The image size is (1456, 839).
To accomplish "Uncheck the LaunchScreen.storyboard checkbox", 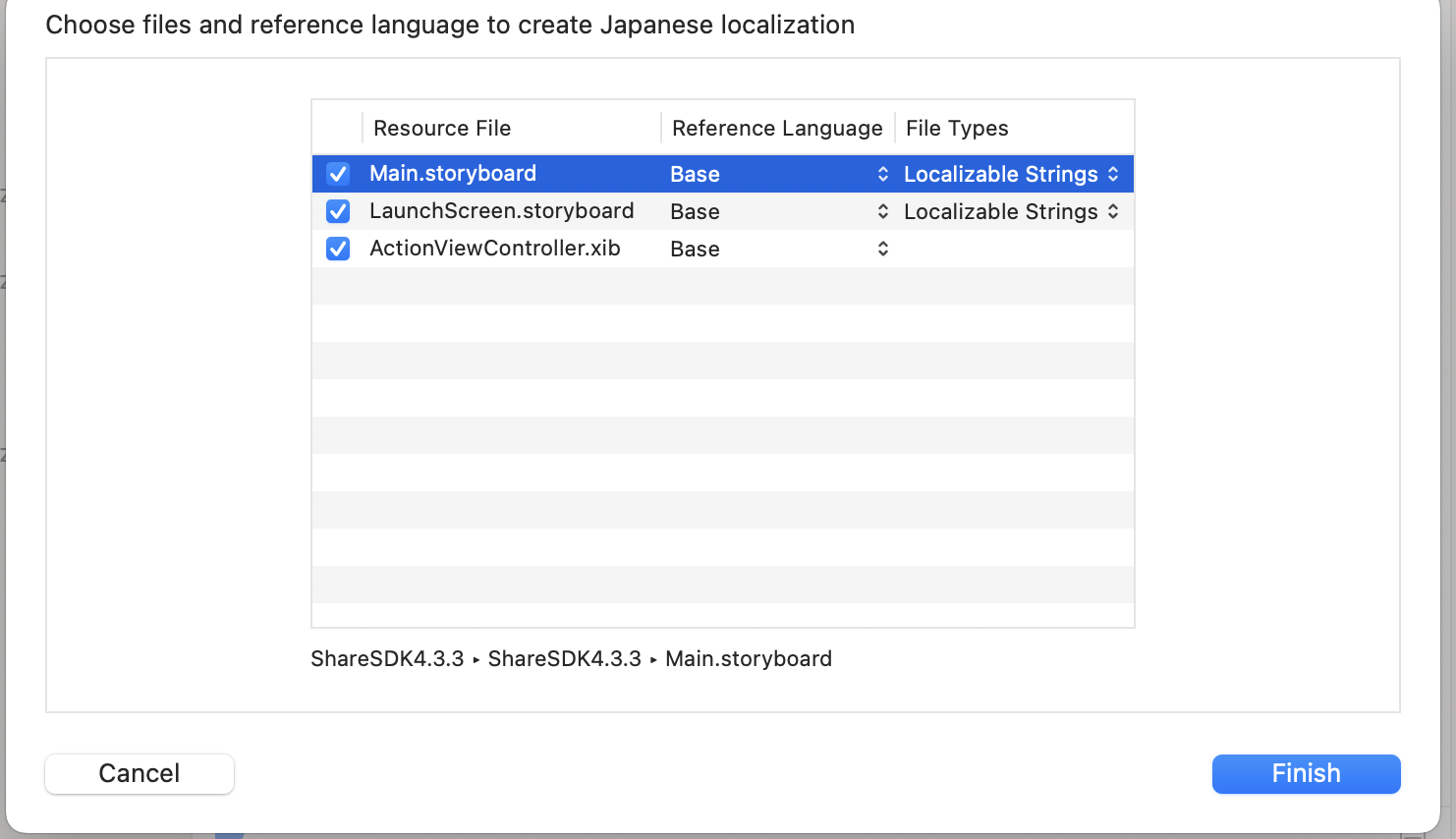I will (x=338, y=211).
